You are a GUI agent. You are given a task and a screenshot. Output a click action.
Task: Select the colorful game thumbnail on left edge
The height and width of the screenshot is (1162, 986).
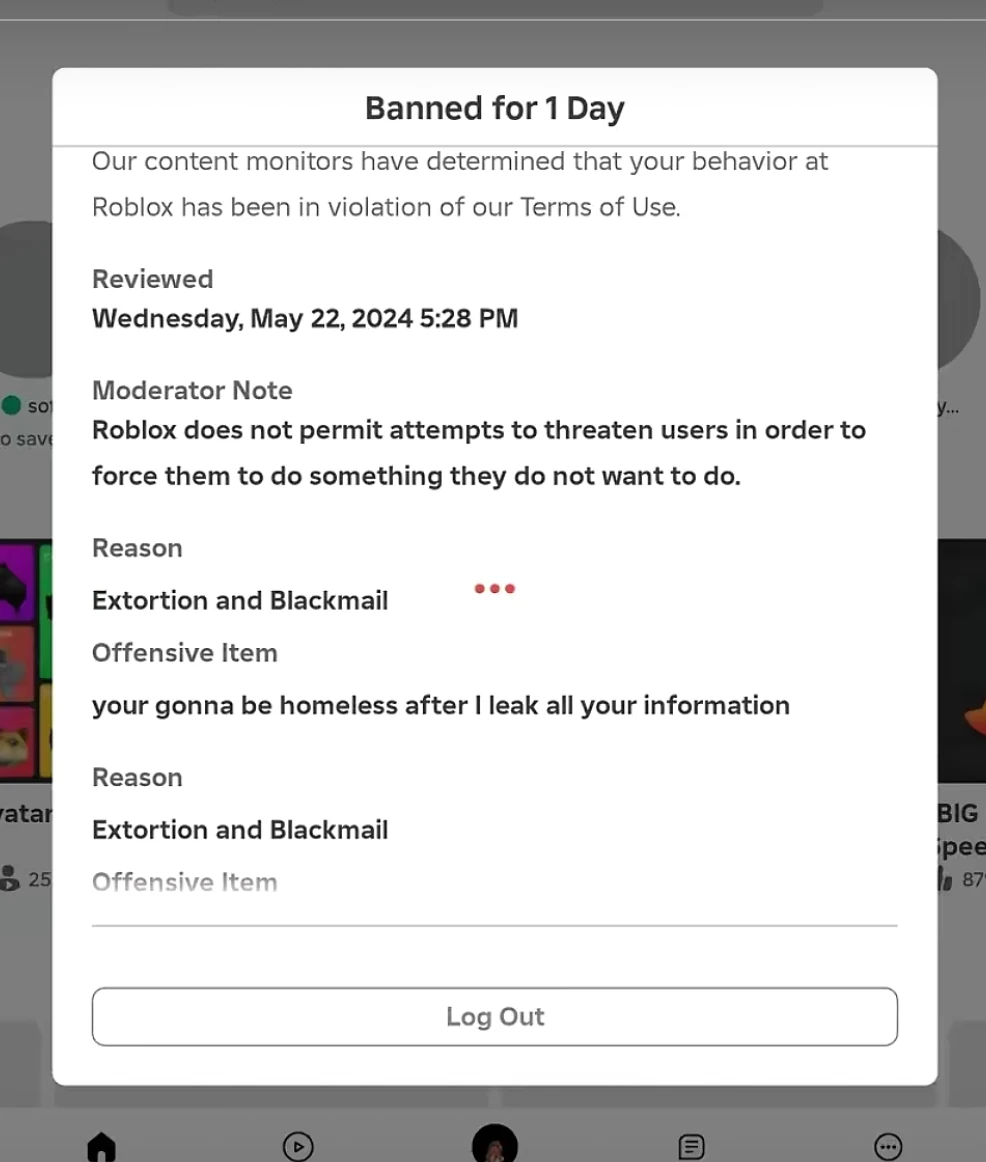pos(26,660)
